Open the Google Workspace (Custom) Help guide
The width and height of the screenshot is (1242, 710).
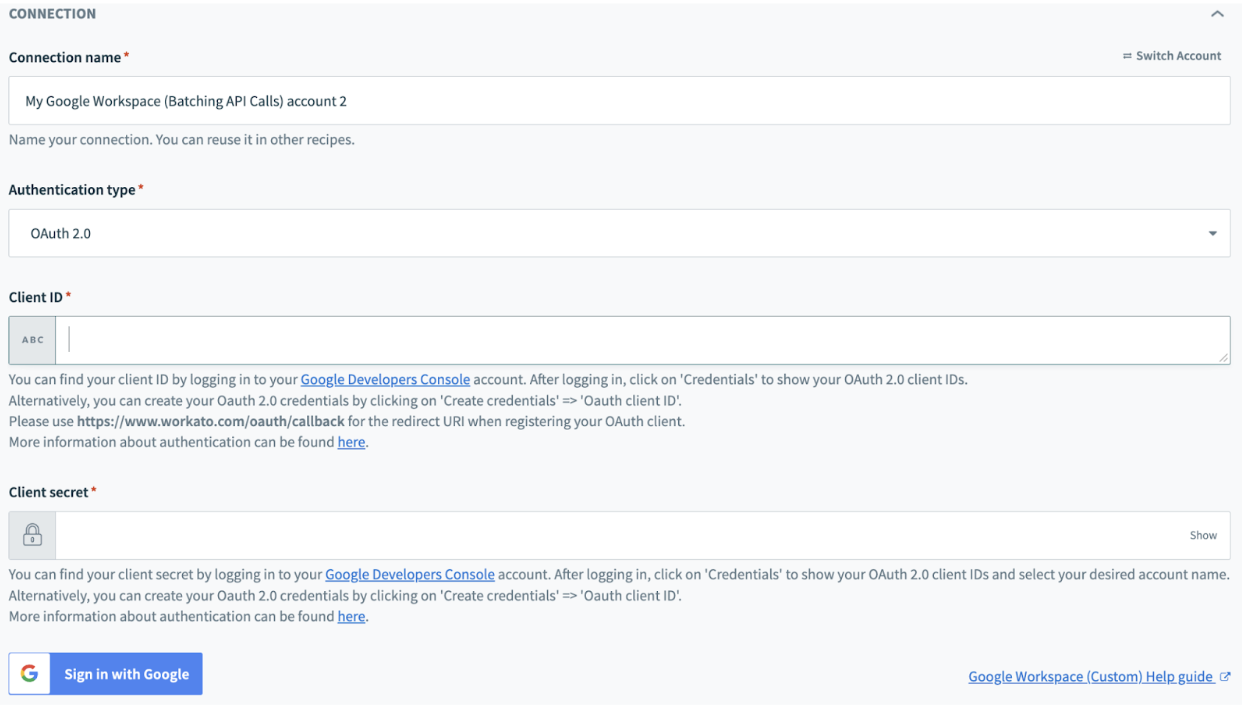point(1090,676)
